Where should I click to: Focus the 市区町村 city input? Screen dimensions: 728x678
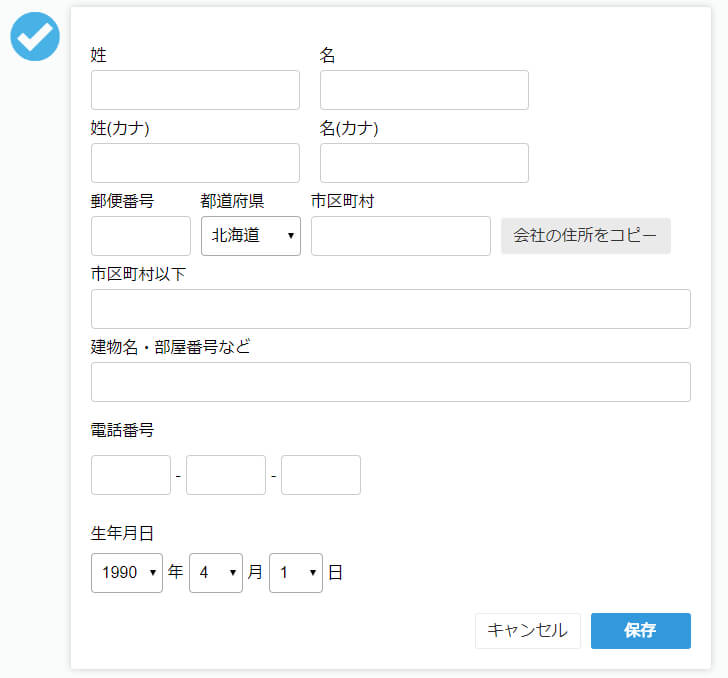point(401,236)
